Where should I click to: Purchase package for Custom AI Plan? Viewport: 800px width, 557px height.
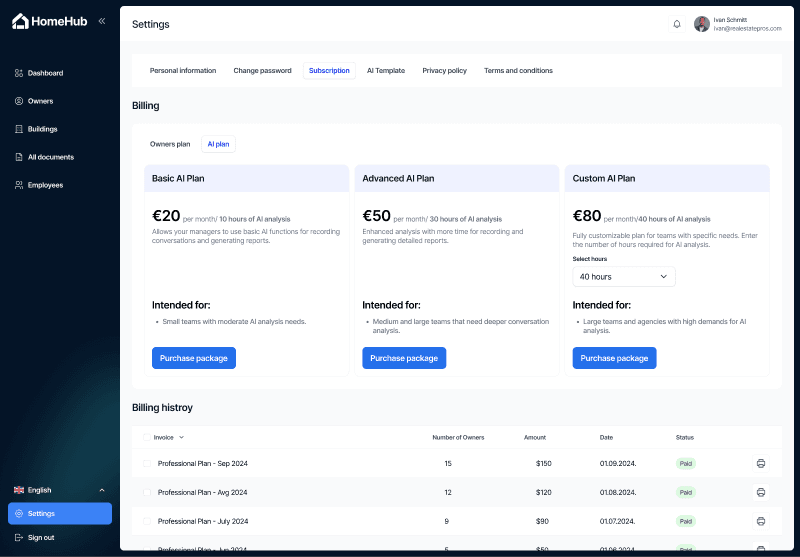614,358
